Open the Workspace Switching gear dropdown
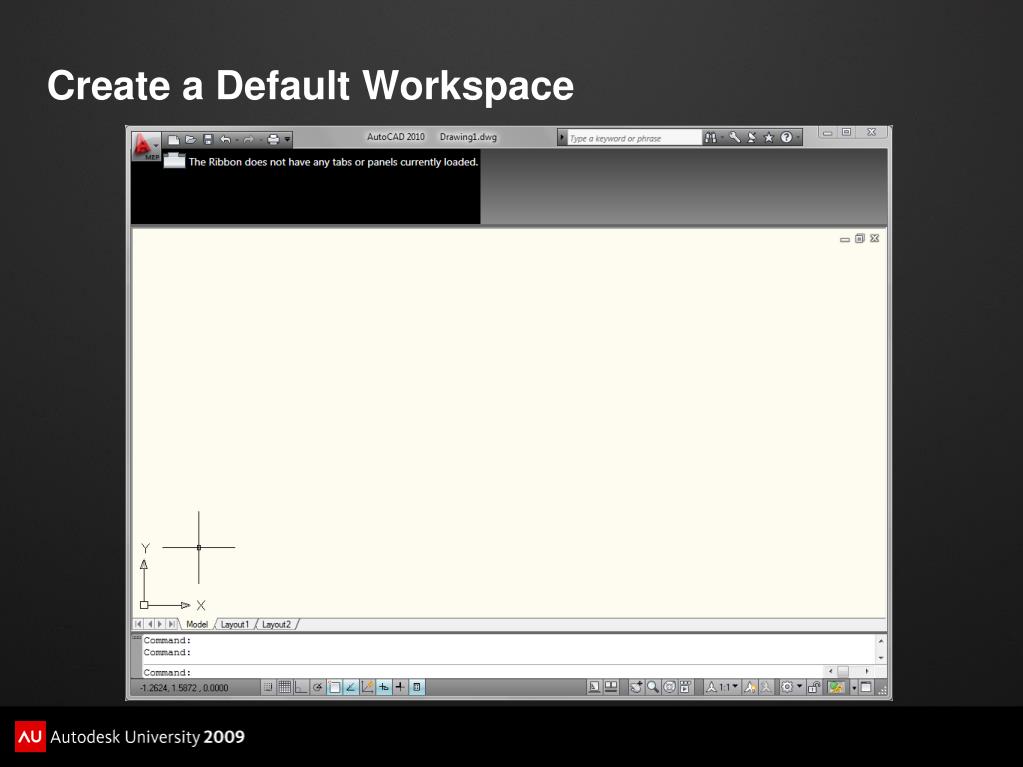1023x767 pixels. [x=790, y=687]
